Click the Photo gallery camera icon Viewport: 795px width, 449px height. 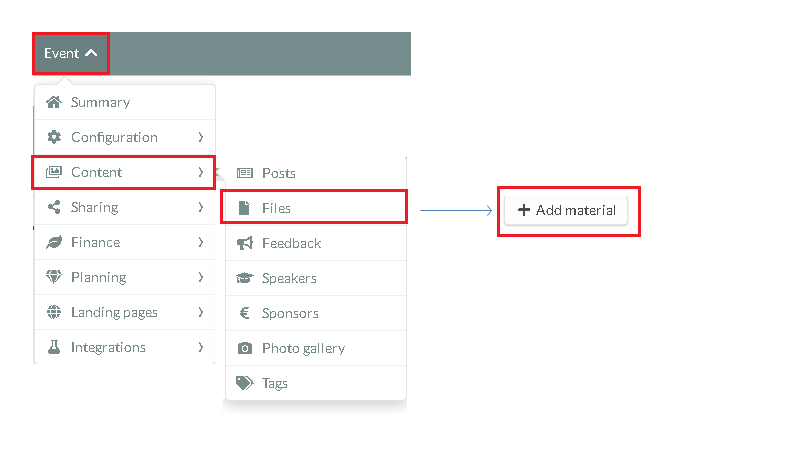click(244, 349)
